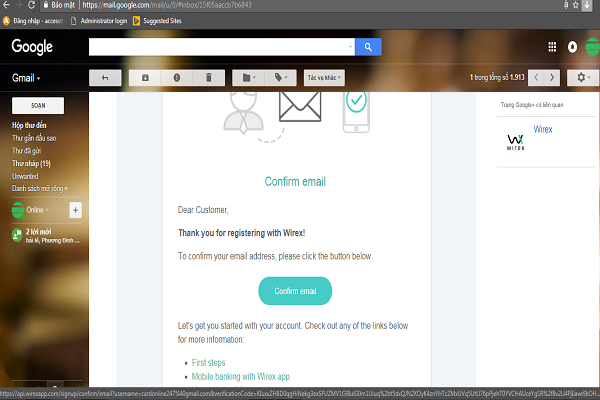The image size is (600, 400).
Task: Return to inbox with back arrow button
Action: [x=105, y=78]
